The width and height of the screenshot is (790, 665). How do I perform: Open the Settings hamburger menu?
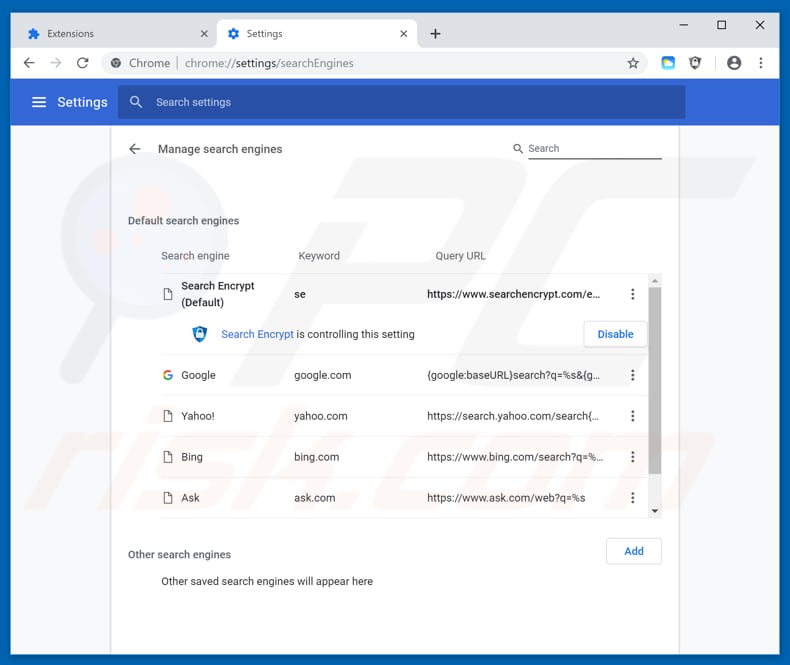(x=39, y=102)
